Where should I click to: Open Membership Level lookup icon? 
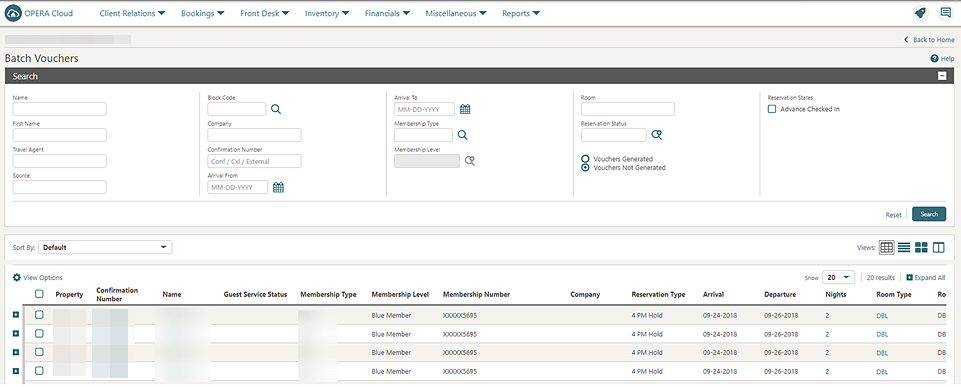click(469, 161)
